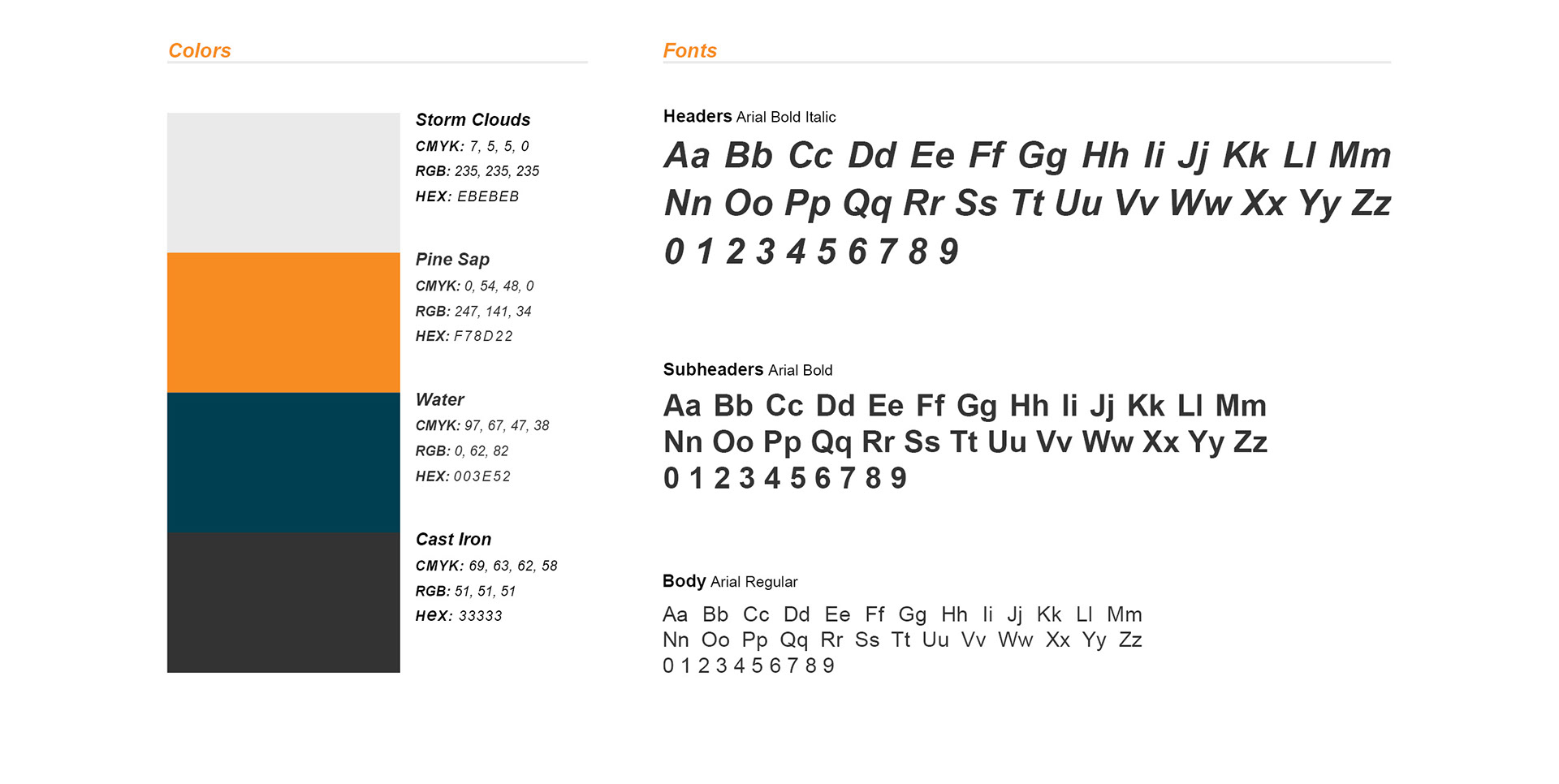This screenshot has width=1559, height=784.
Task: Click the Fonts section heading
Action: point(690,50)
